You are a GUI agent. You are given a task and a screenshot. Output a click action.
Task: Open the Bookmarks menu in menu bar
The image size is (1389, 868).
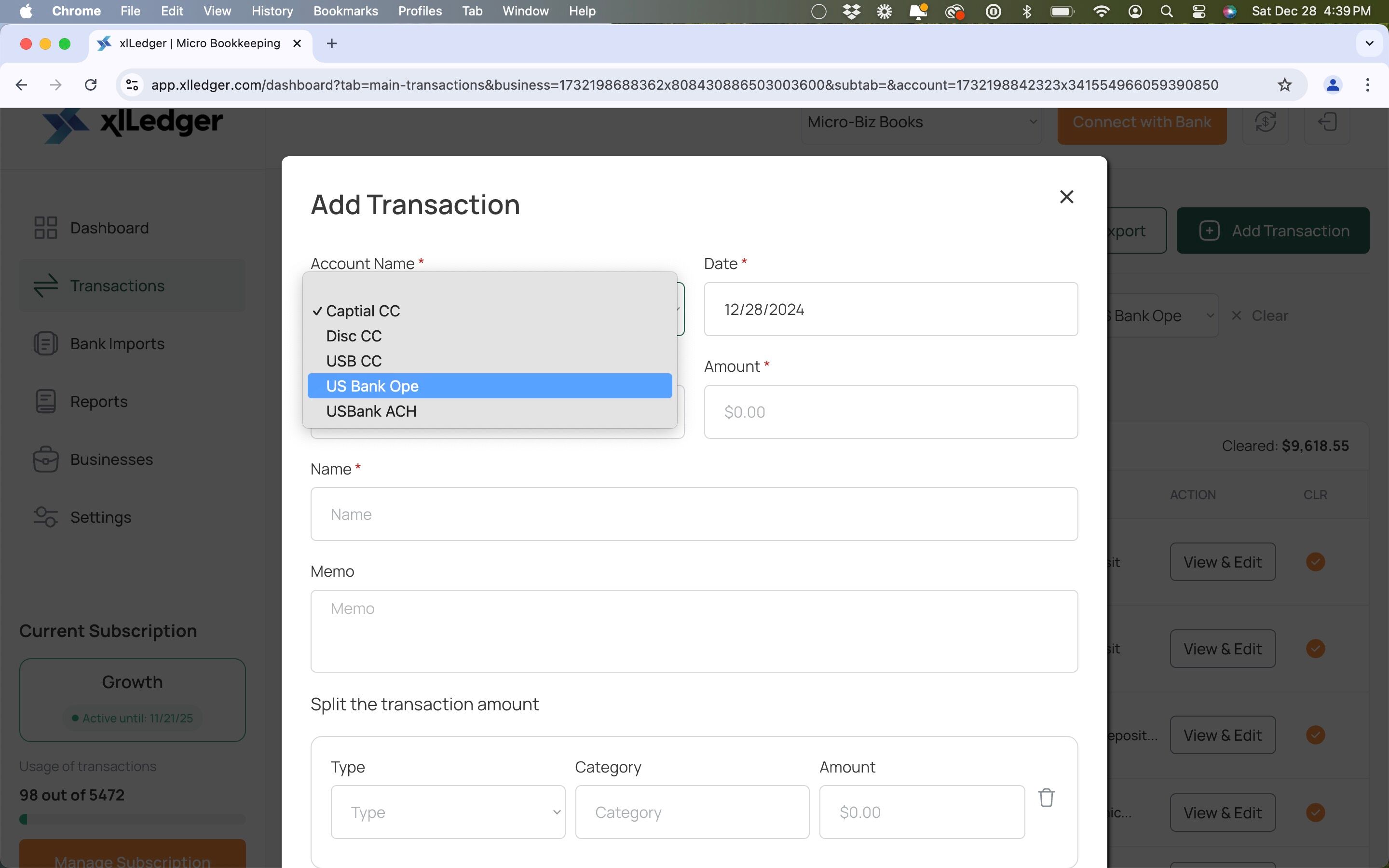pyautogui.click(x=345, y=11)
